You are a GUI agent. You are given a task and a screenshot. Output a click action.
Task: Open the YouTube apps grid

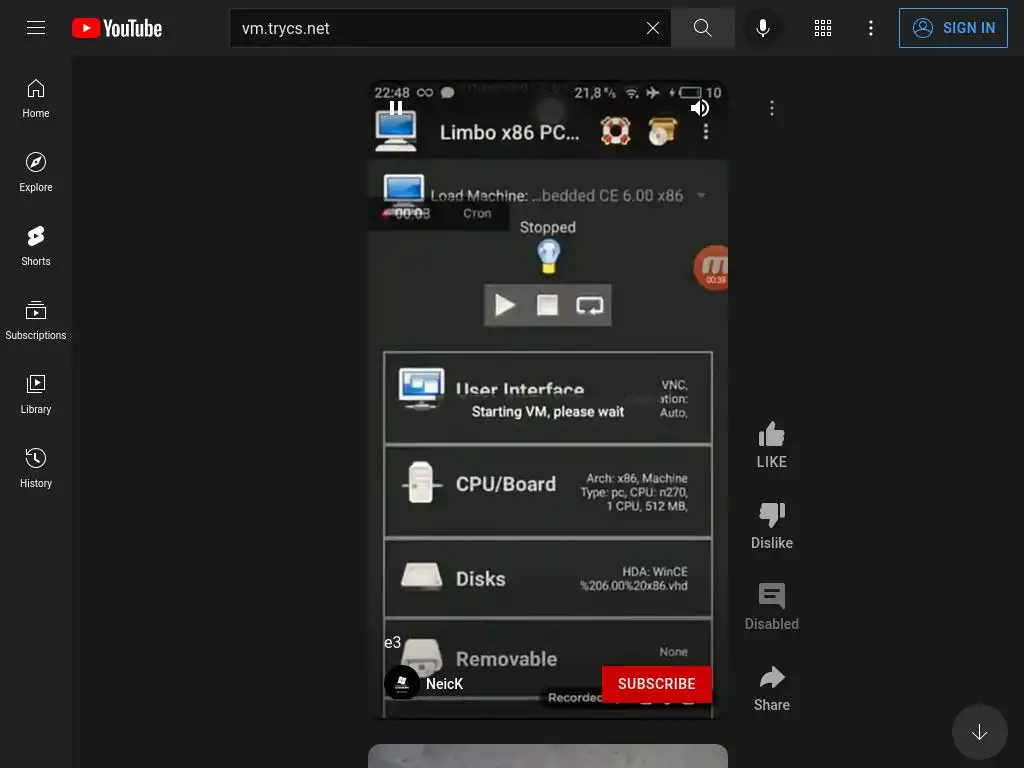point(823,28)
